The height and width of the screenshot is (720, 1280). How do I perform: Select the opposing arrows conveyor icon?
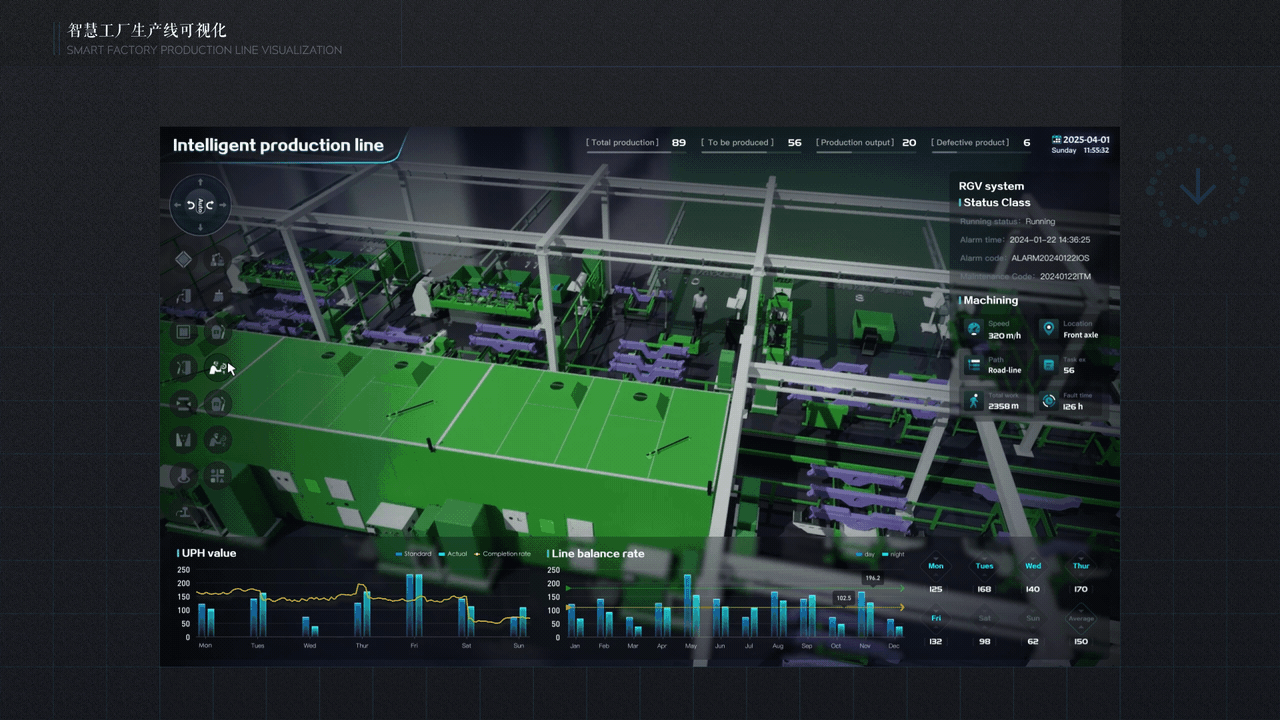point(183,403)
